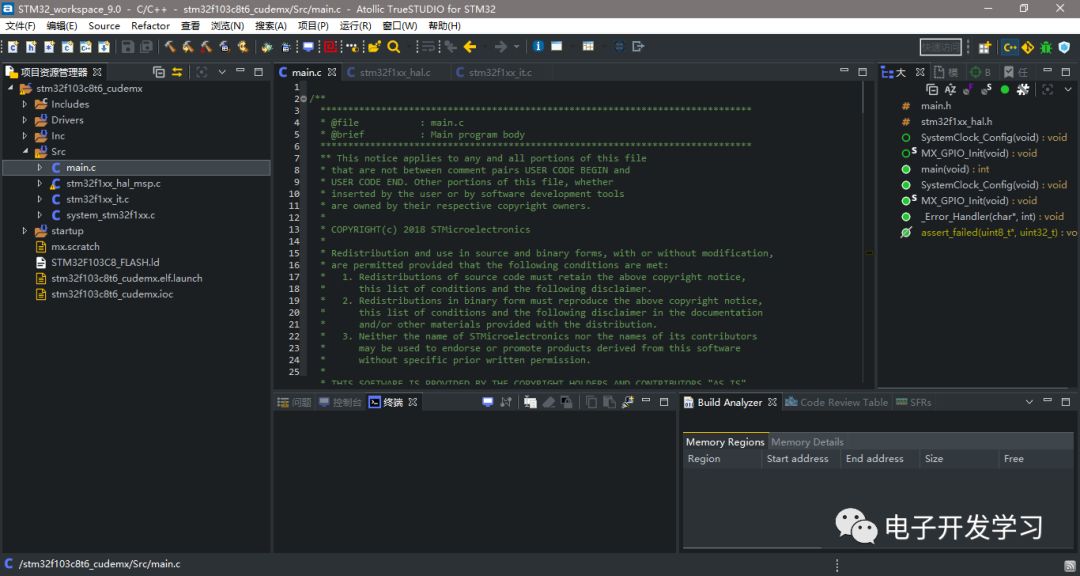This screenshot has height=576, width=1080.
Task: Switch to the Debug bug perspective icon
Action: pos(1046,47)
